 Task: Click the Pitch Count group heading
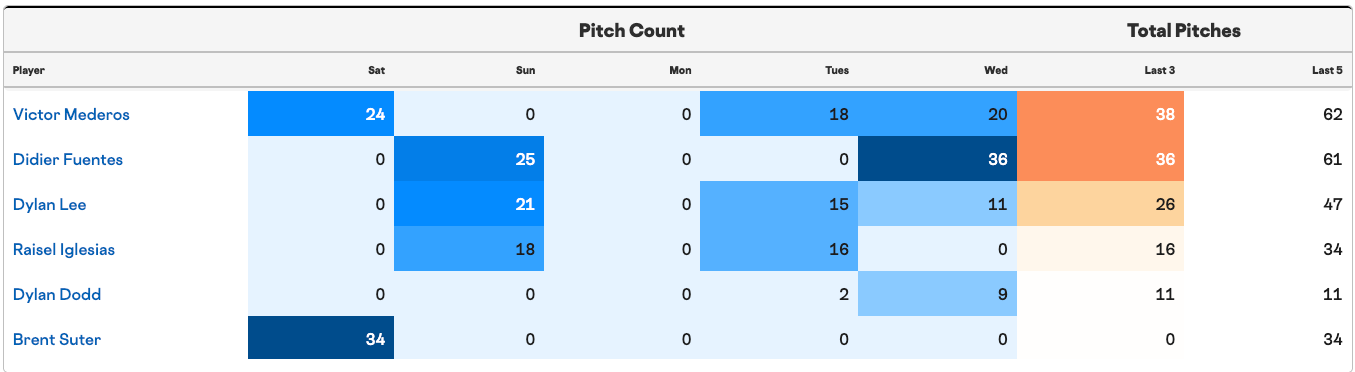pyautogui.click(x=632, y=30)
